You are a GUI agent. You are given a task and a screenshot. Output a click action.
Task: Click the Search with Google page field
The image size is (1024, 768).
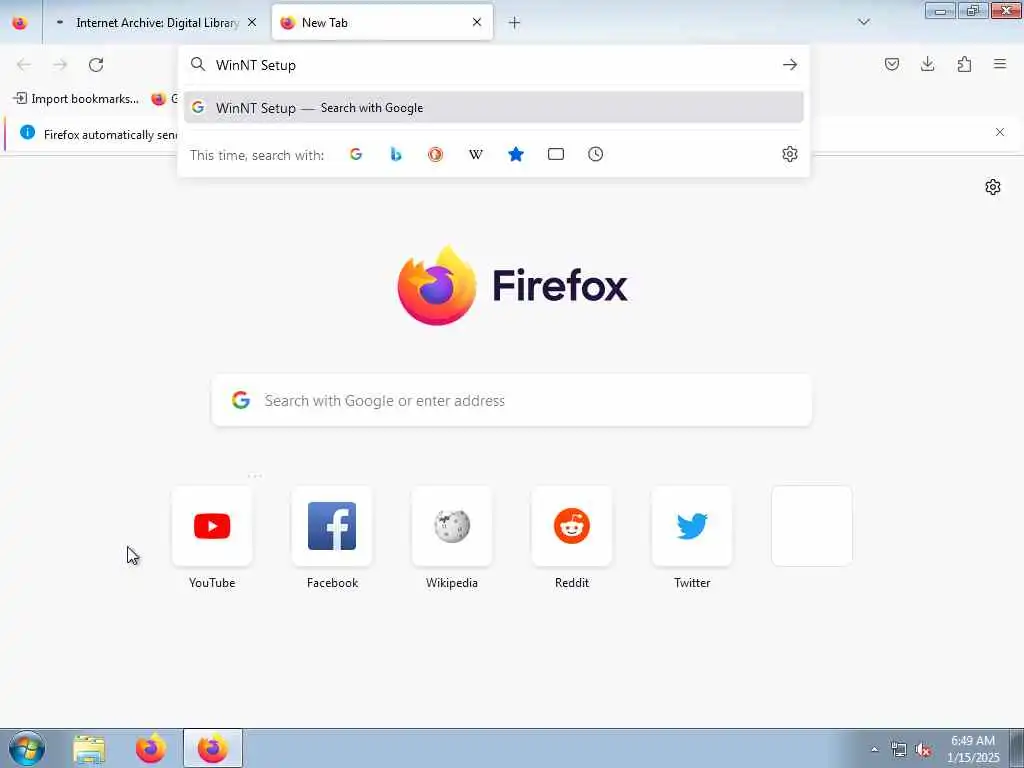(512, 400)
